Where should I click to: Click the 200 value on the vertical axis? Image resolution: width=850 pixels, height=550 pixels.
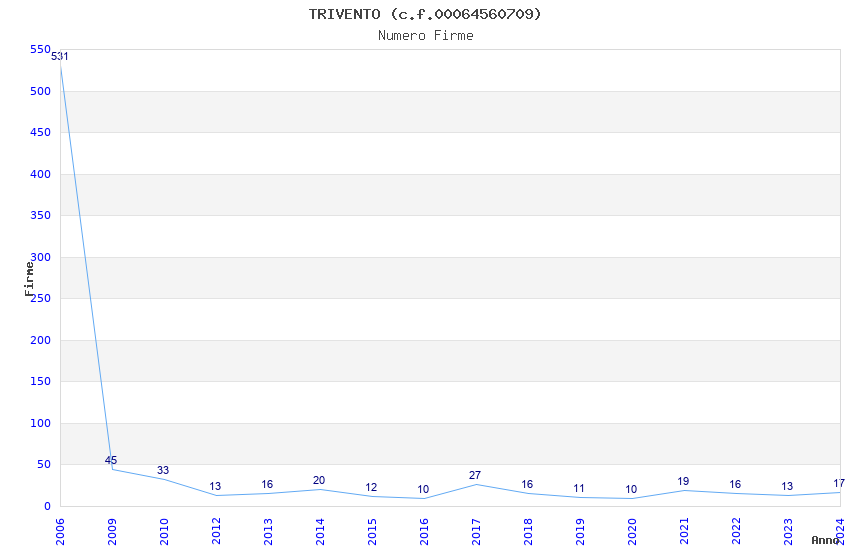pyautogui.click(x=40, y=340)
